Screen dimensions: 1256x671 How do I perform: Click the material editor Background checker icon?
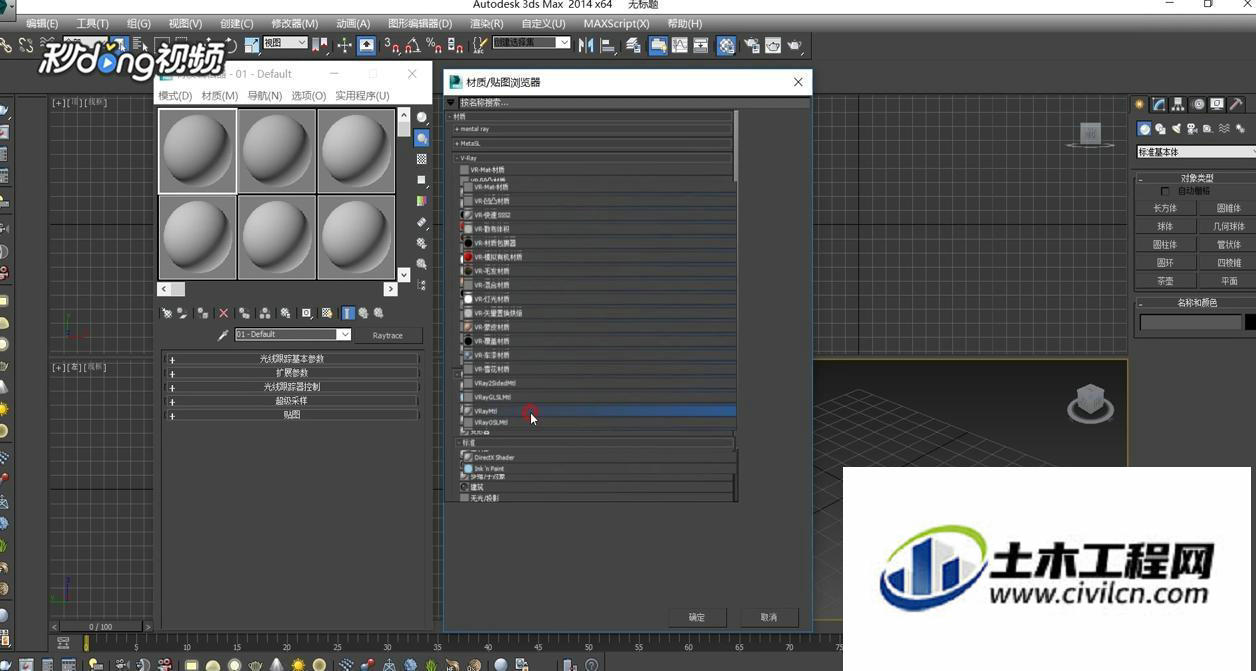(x=422, y=159)
